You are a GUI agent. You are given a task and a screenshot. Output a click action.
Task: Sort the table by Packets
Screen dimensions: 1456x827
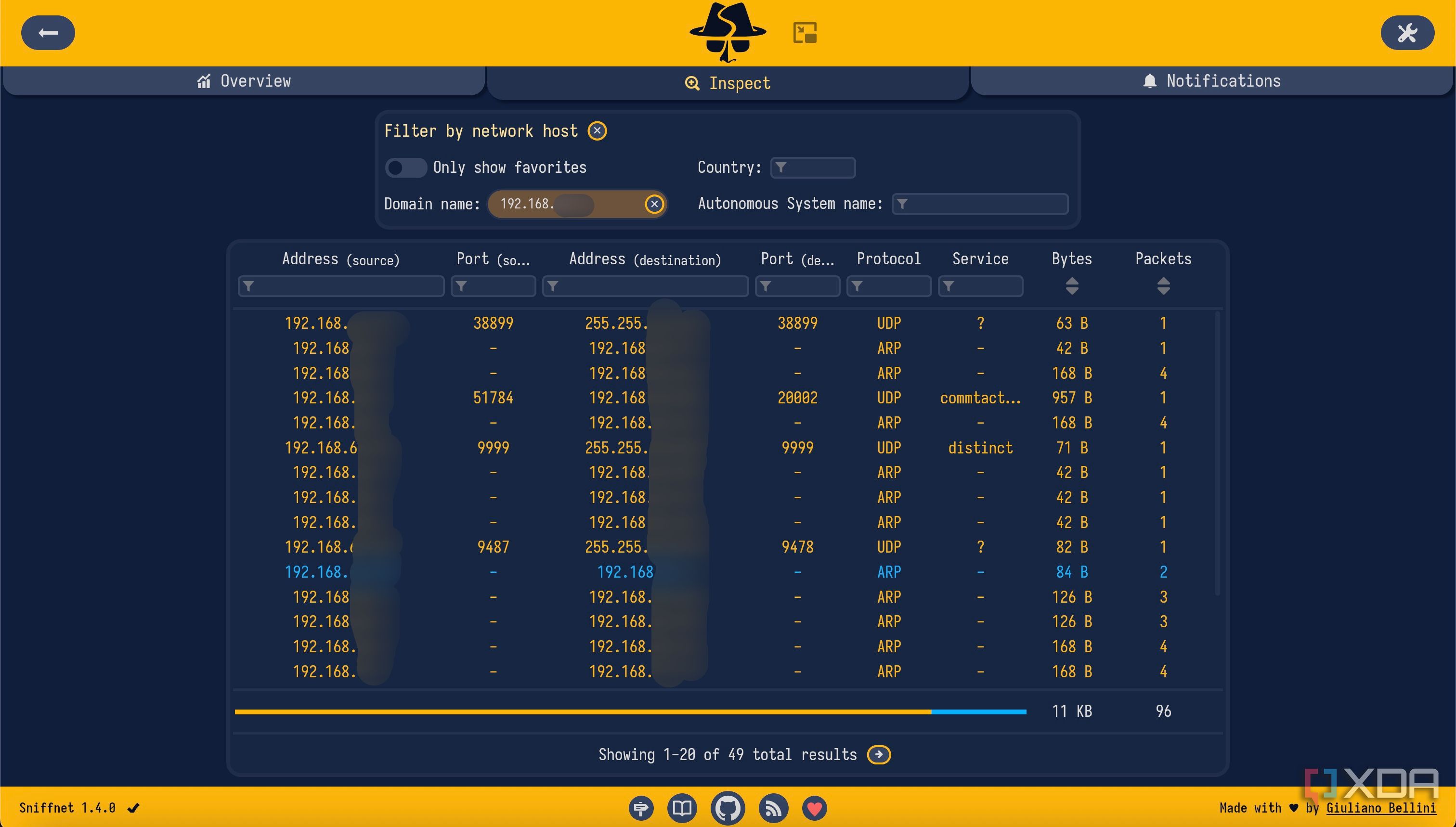click(1163, 286)
